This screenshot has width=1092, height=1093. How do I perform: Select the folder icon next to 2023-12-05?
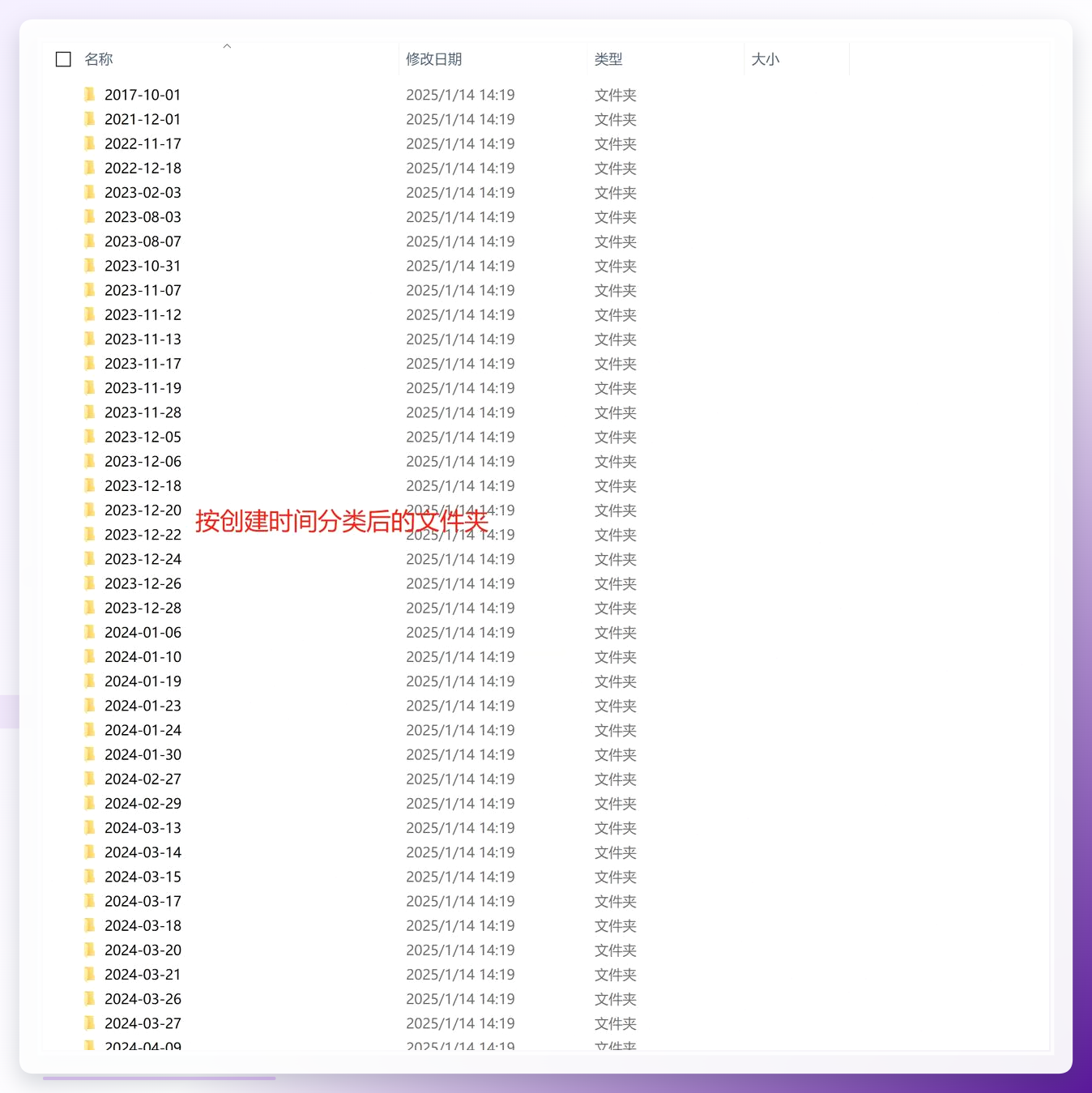(x=90, y=437)
